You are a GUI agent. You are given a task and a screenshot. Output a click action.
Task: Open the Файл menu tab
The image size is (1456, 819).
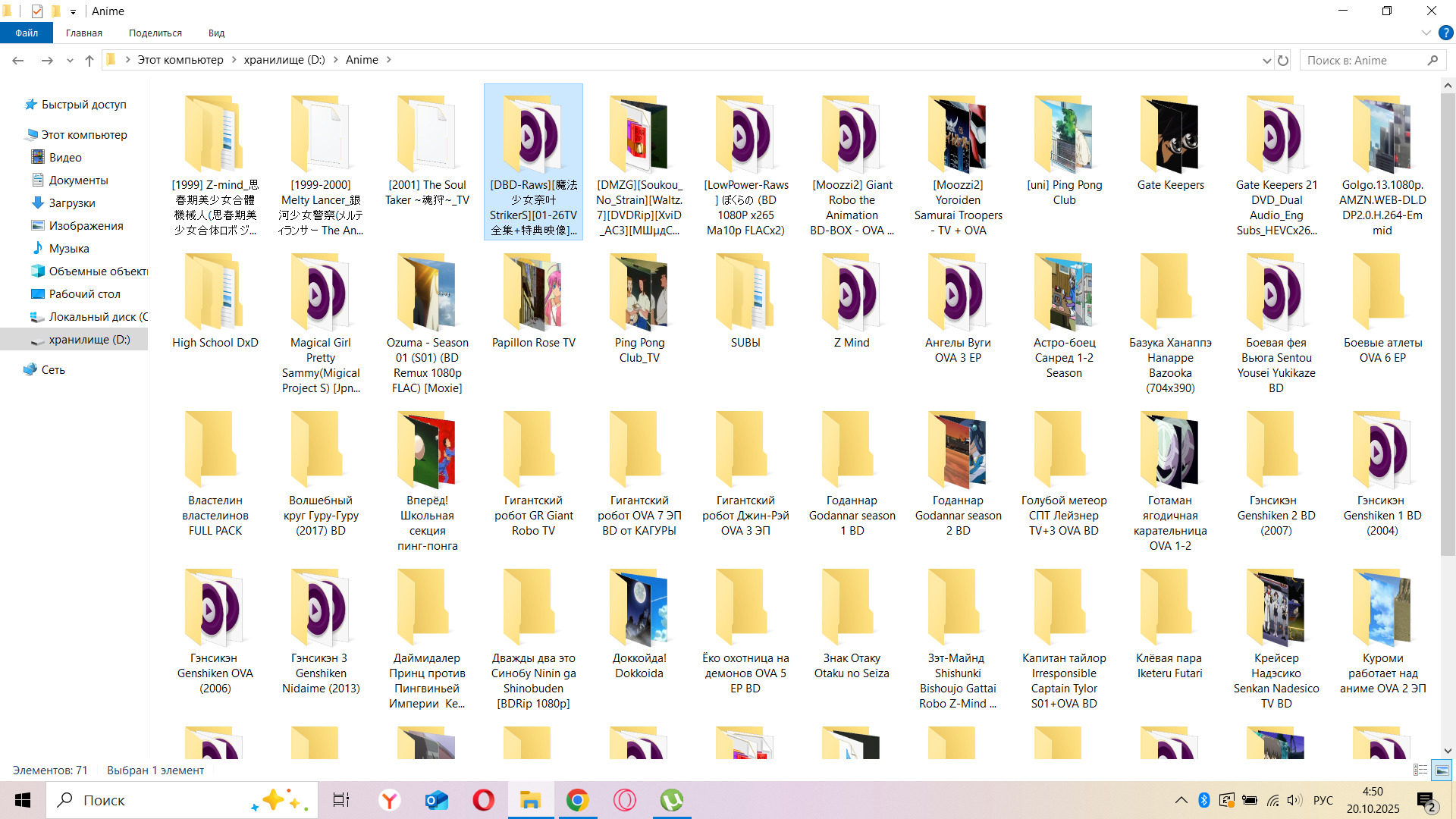[x=27, y=33]
